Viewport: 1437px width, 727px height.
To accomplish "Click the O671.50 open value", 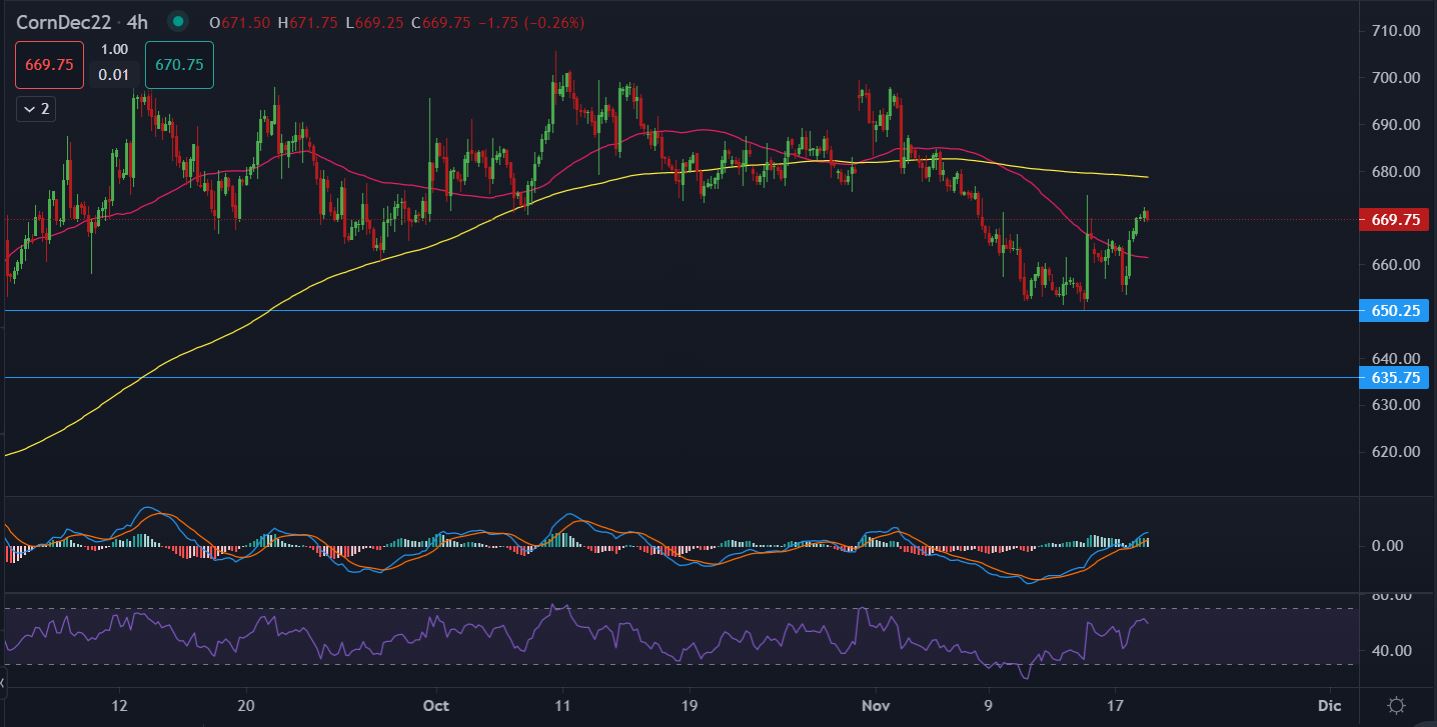I will pyautogui.click(x=240, y=22).
